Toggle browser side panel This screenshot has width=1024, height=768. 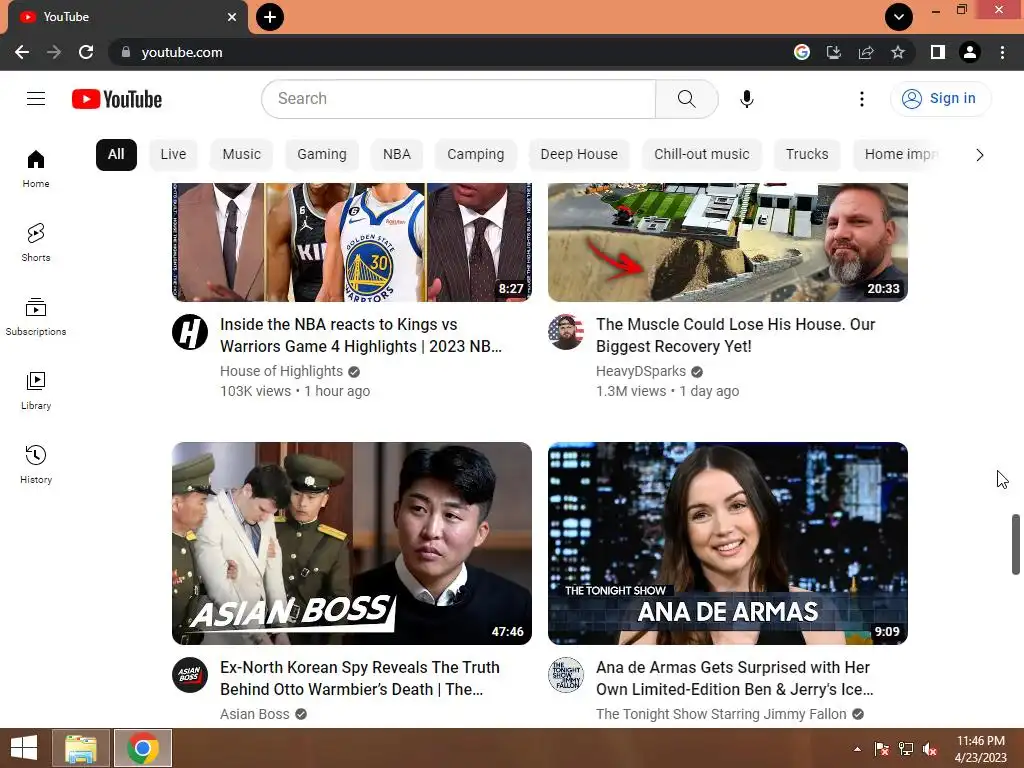[x=938, y=52]
